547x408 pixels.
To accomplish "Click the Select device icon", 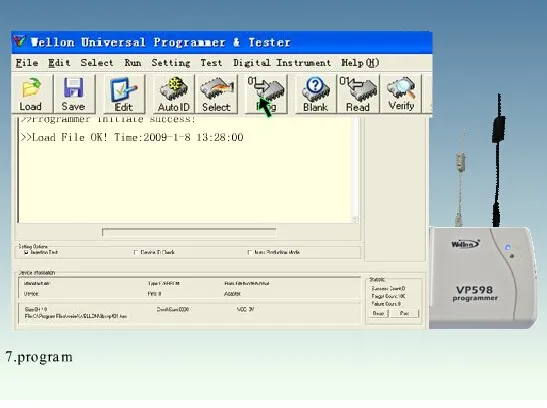I will coord(217,93).
